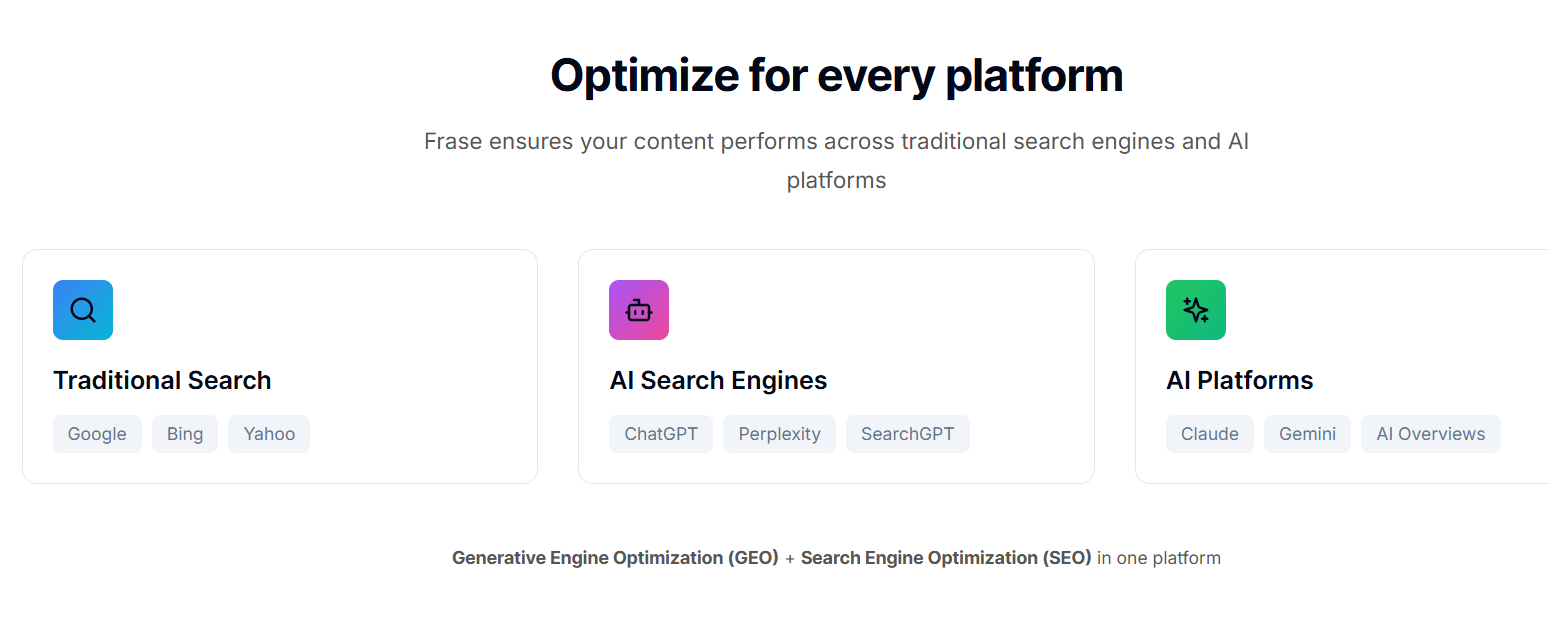Select the Bing tag
This screenshot has width=1549, height=629.
(185, 434)
